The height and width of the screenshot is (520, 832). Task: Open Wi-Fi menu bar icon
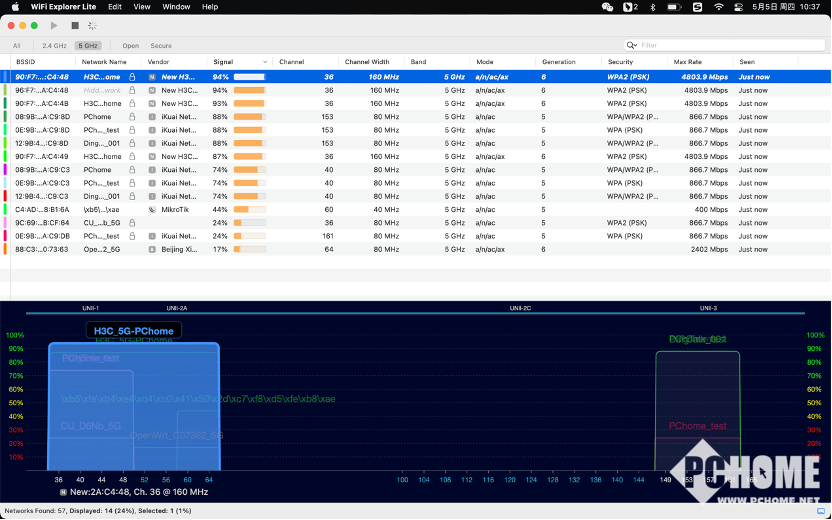tap(718, 7)
